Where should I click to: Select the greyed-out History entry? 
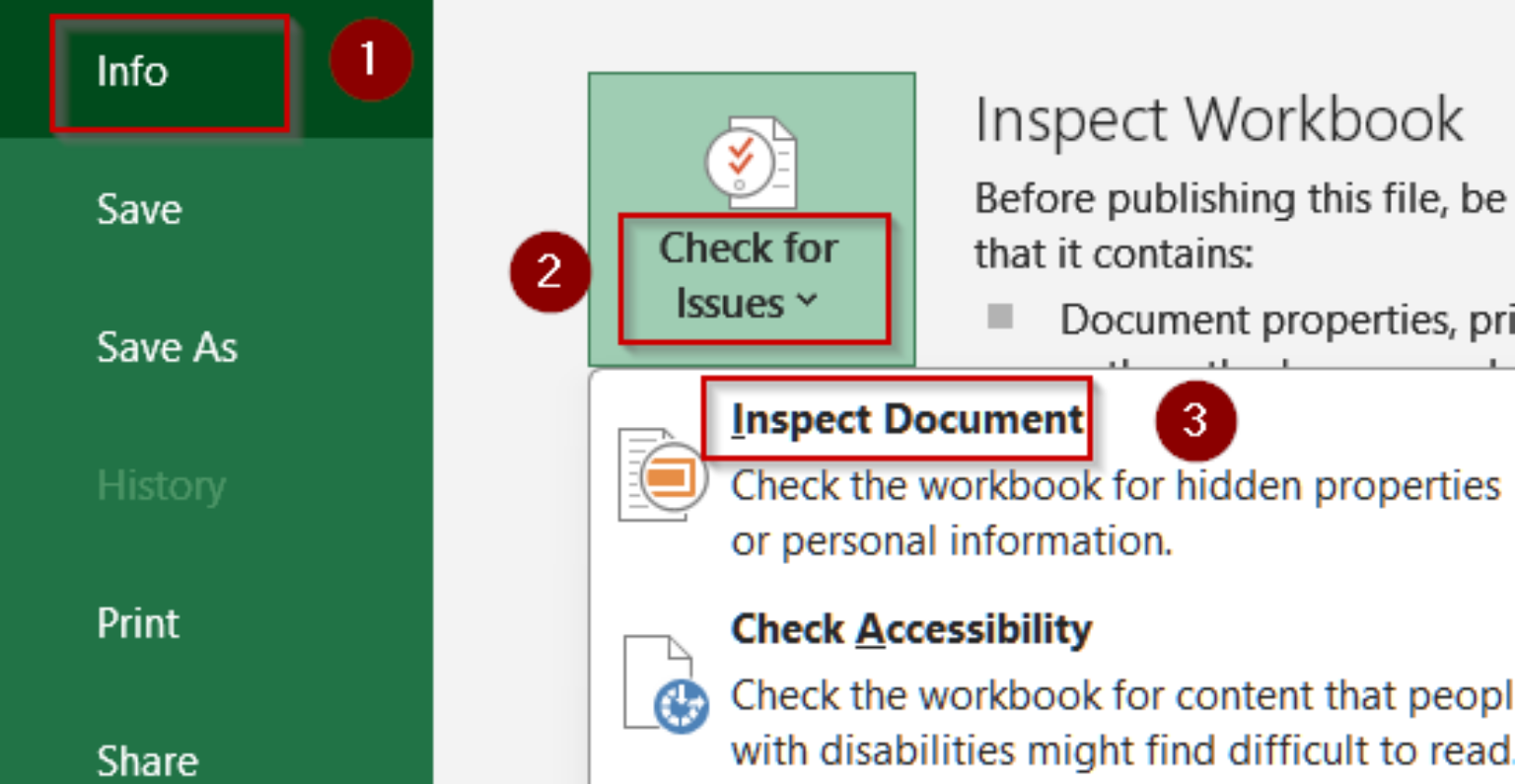[161, 485]
